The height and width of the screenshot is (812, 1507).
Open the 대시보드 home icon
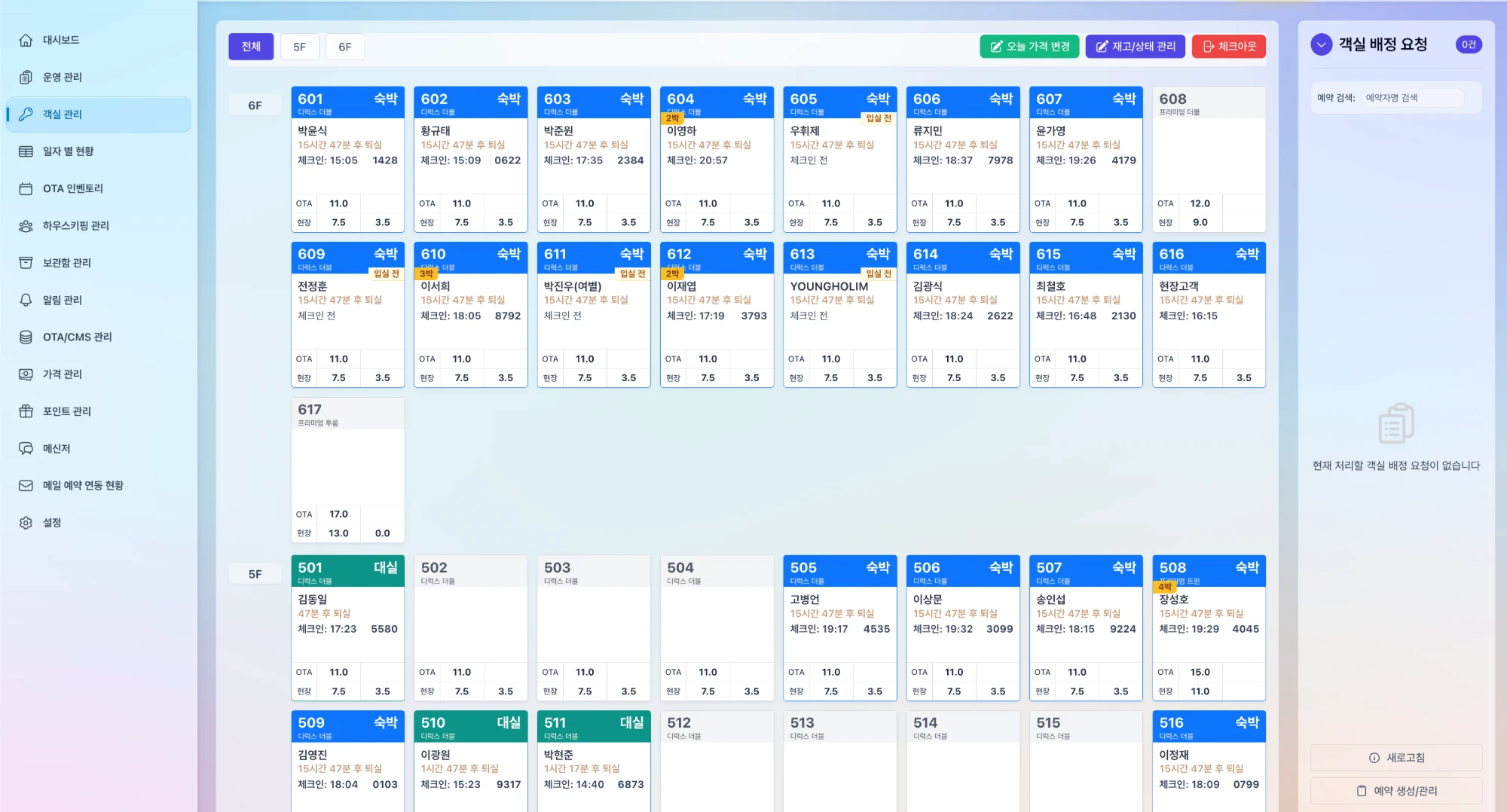tap(26, 40)
